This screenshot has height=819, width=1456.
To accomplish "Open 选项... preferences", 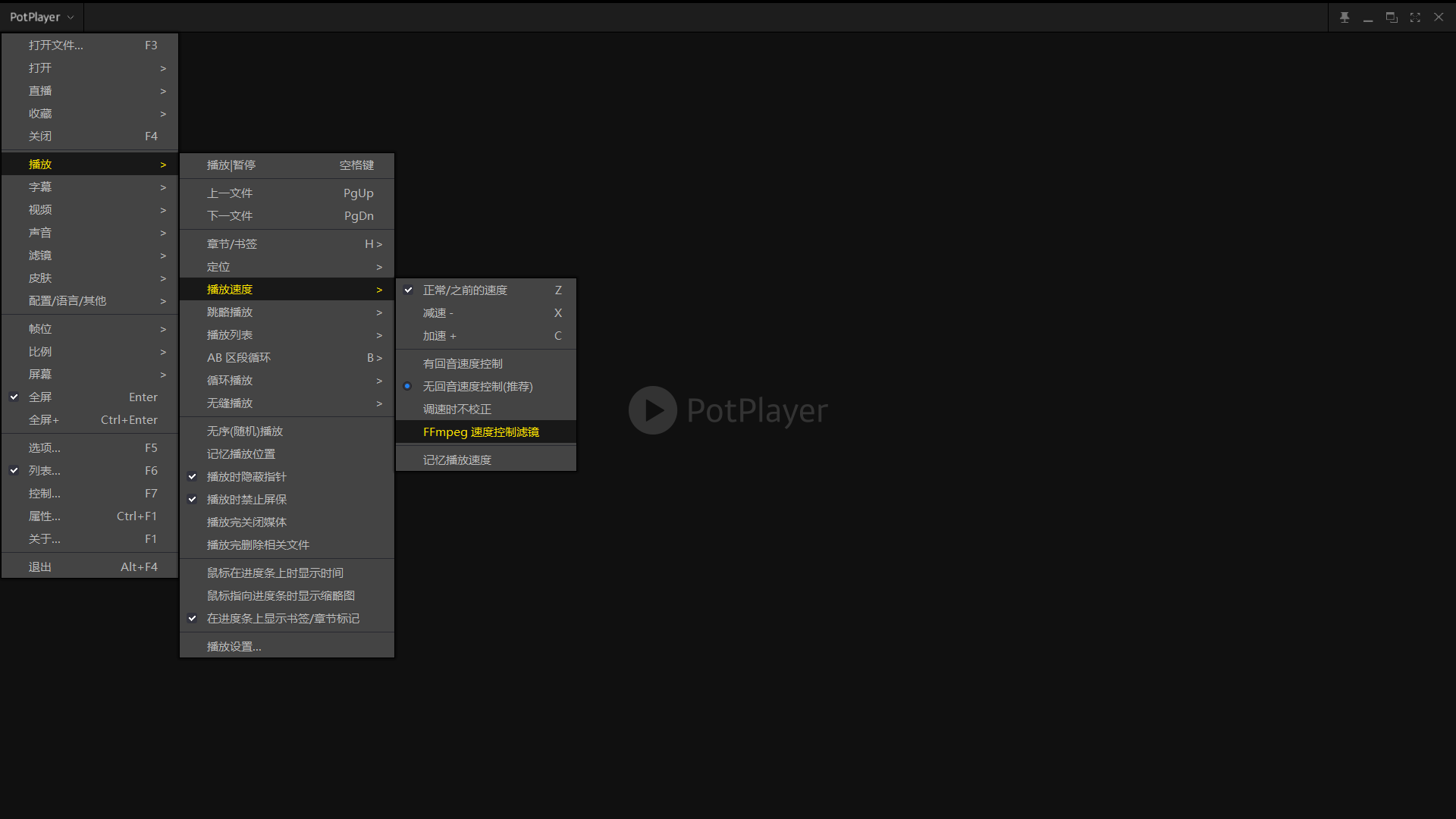I will point(90,447).
